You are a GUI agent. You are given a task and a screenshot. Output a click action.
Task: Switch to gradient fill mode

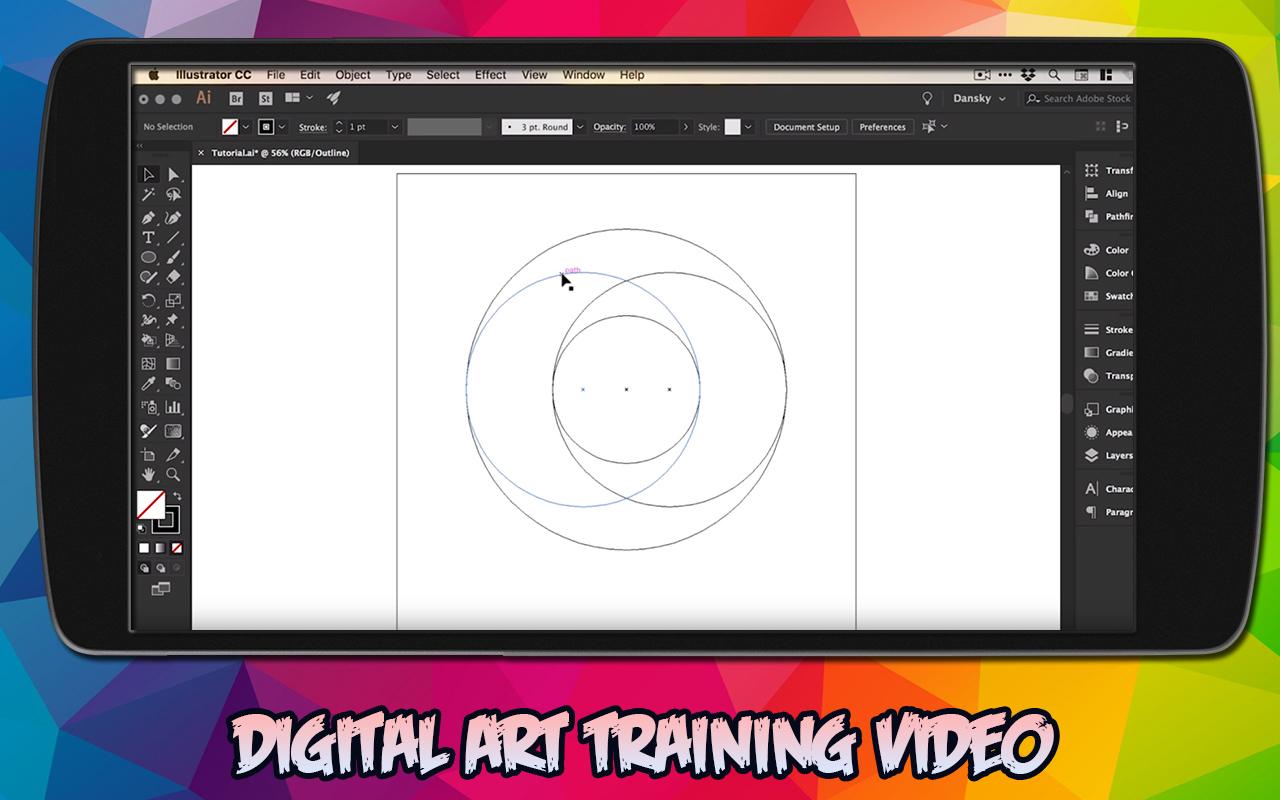(x=160, y=548)
